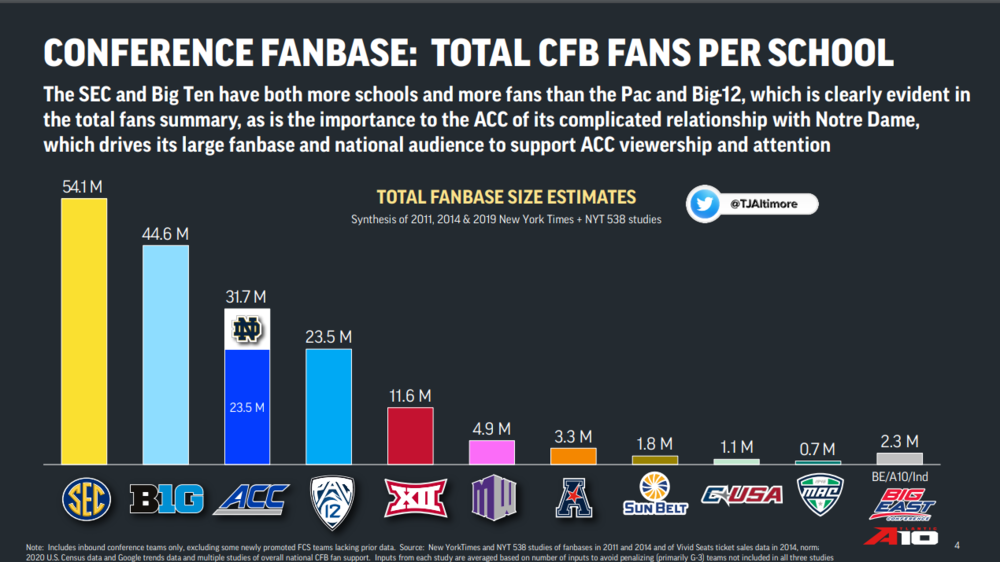Viewport: 1000px width, 562px height.
Task: Select the ACC conference logo
Action: [247, 497]
